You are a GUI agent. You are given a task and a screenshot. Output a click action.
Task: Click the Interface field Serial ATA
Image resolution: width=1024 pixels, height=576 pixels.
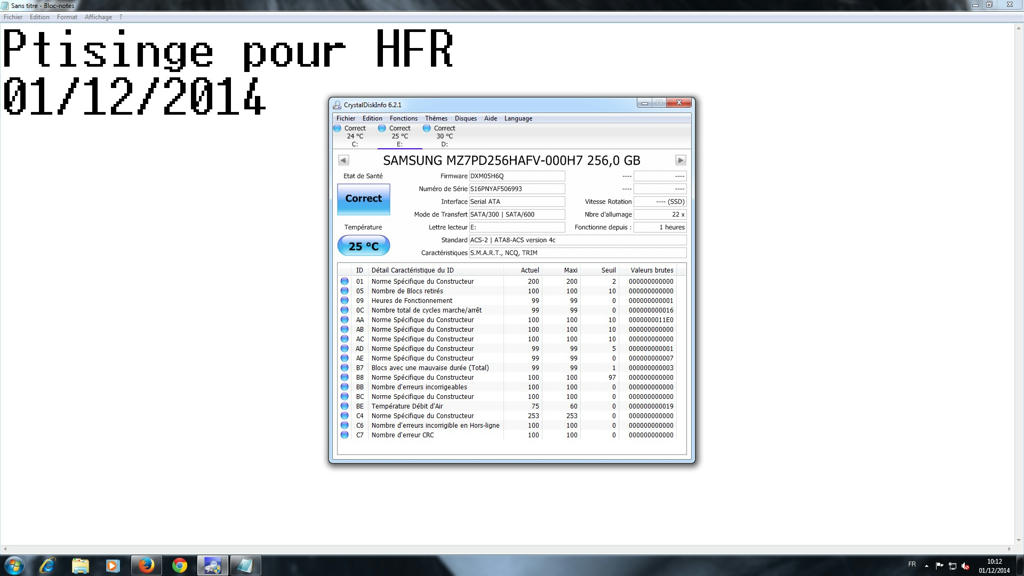coord(517,201)
